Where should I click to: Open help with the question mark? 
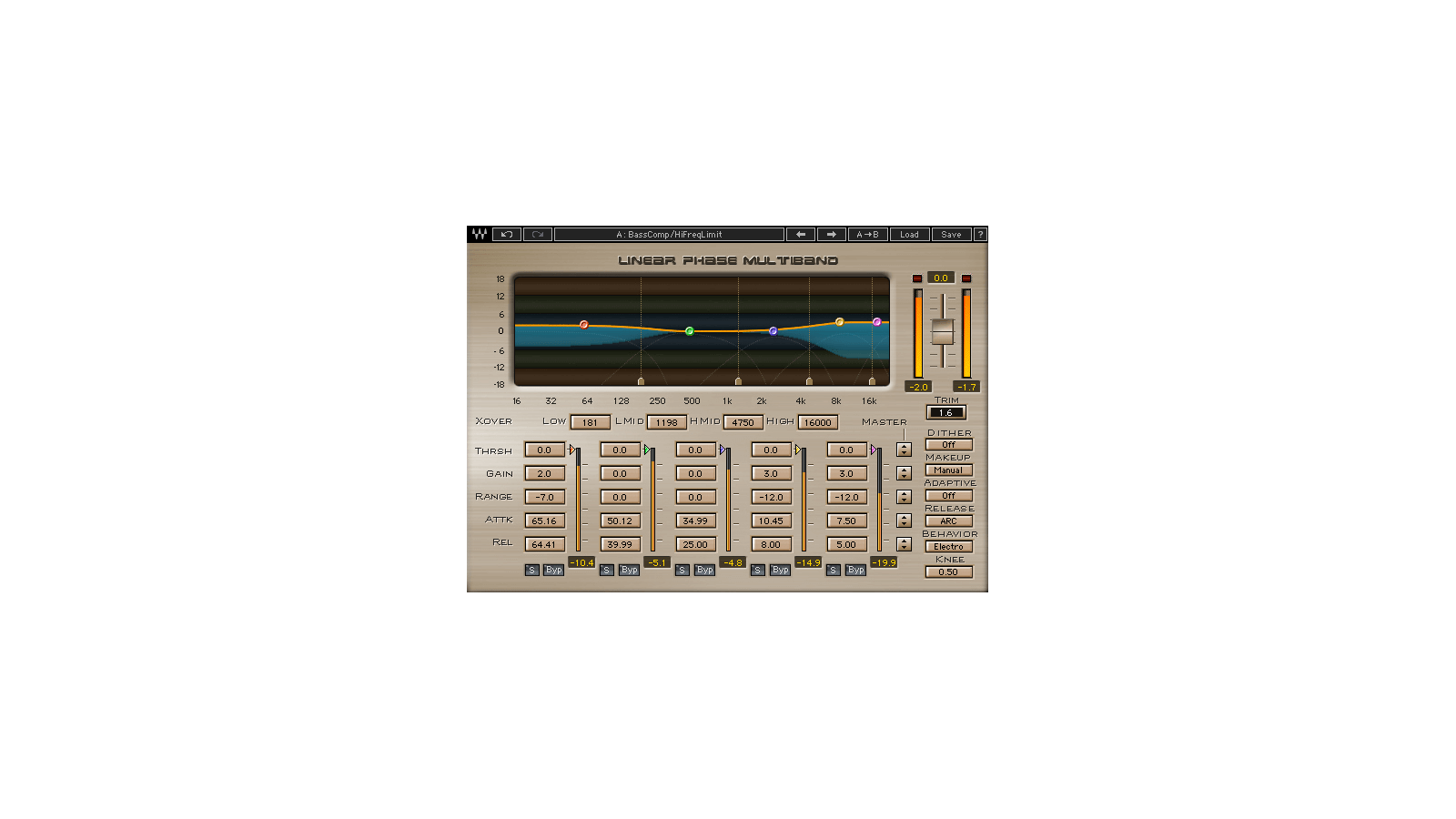coord(980,234)
